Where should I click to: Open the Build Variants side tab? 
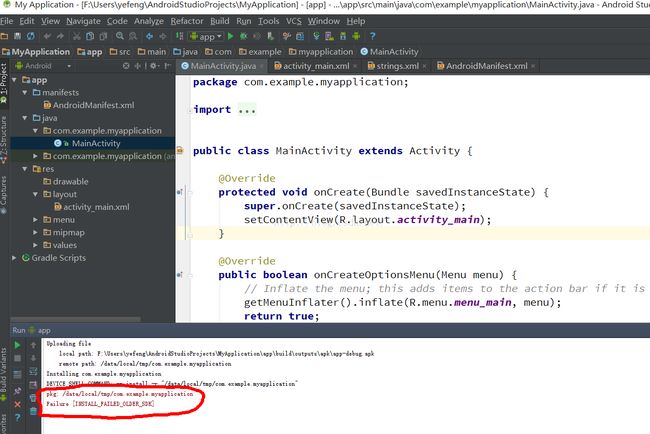click(4, 375)
